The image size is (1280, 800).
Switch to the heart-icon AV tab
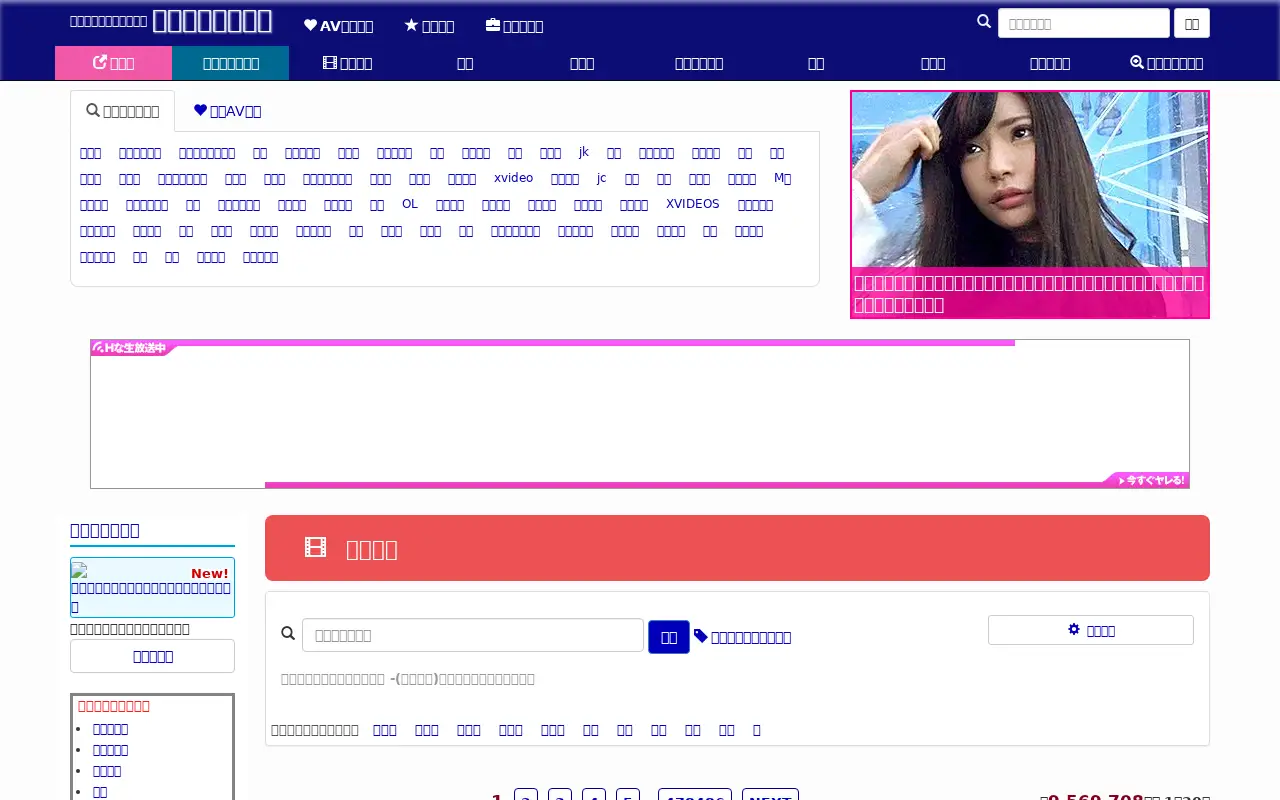(227, 111)
